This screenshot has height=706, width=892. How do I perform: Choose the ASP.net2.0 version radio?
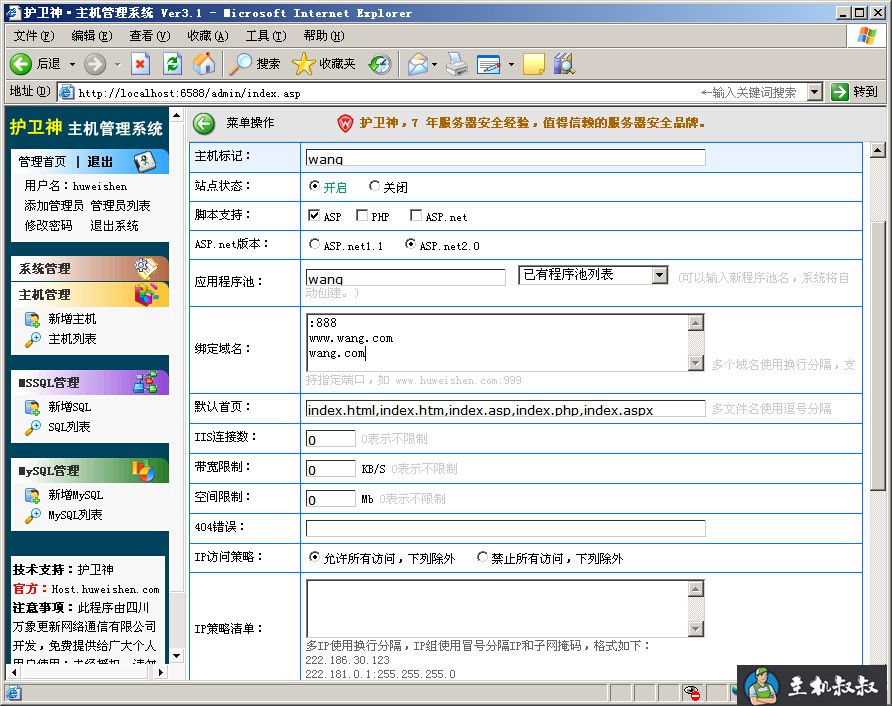[x=410, y=244]
